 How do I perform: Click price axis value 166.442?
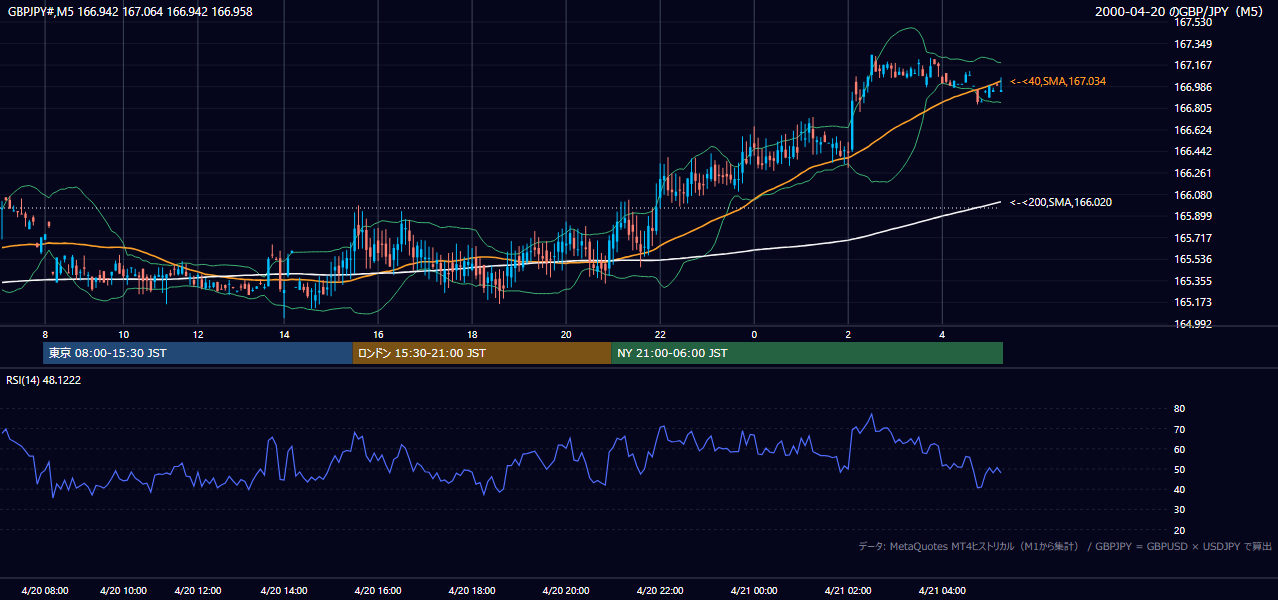coord(1192,152)
